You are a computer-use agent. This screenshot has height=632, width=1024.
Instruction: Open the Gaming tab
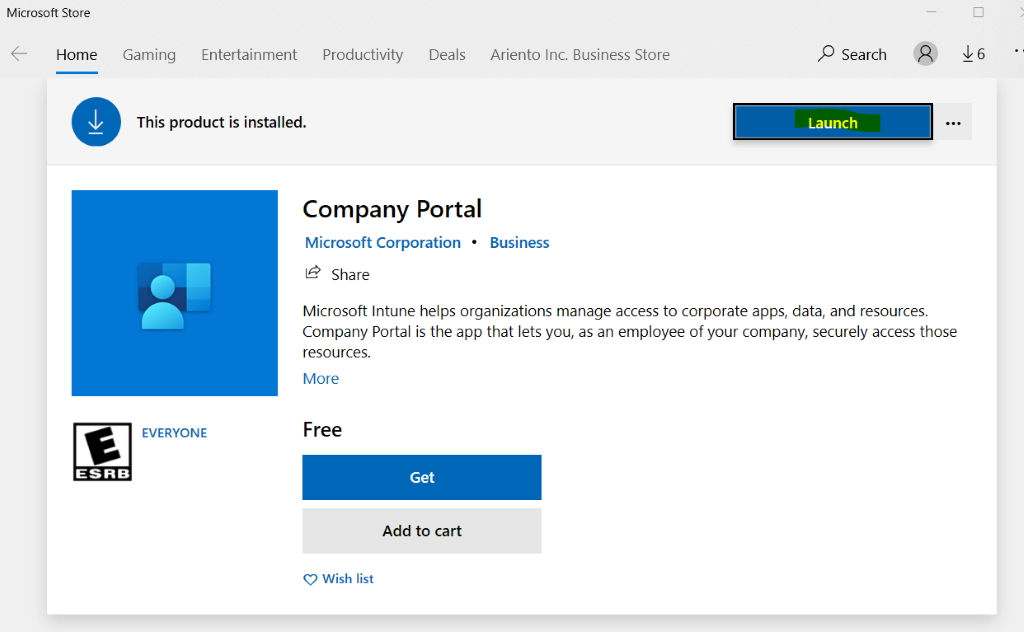149,55
